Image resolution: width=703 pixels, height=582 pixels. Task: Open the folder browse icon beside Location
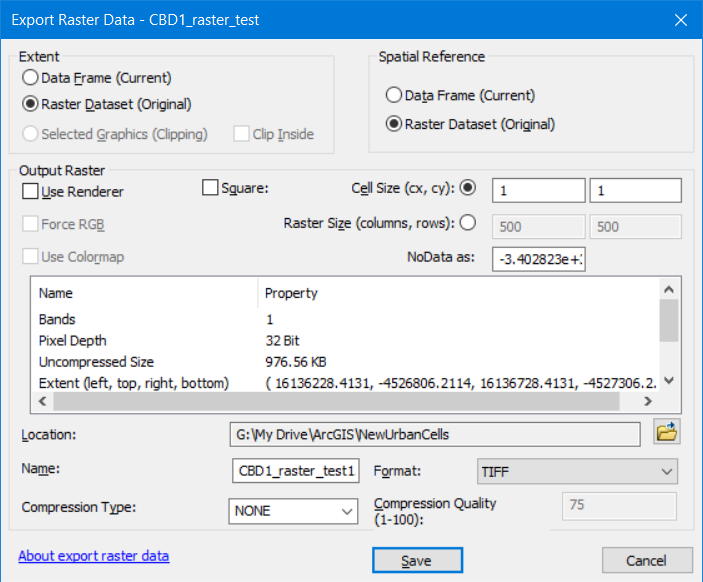(667, 432)
